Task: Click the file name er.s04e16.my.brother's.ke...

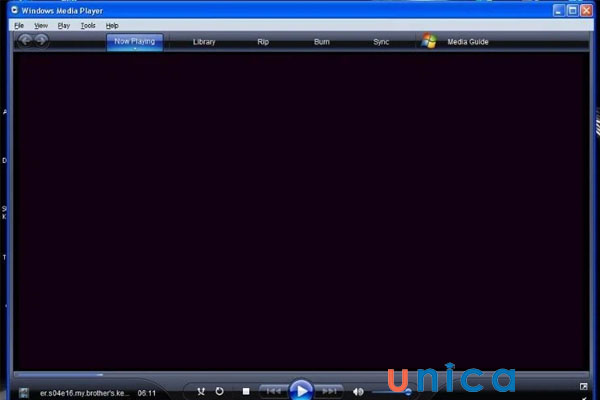Action: (x=85, y=393)
